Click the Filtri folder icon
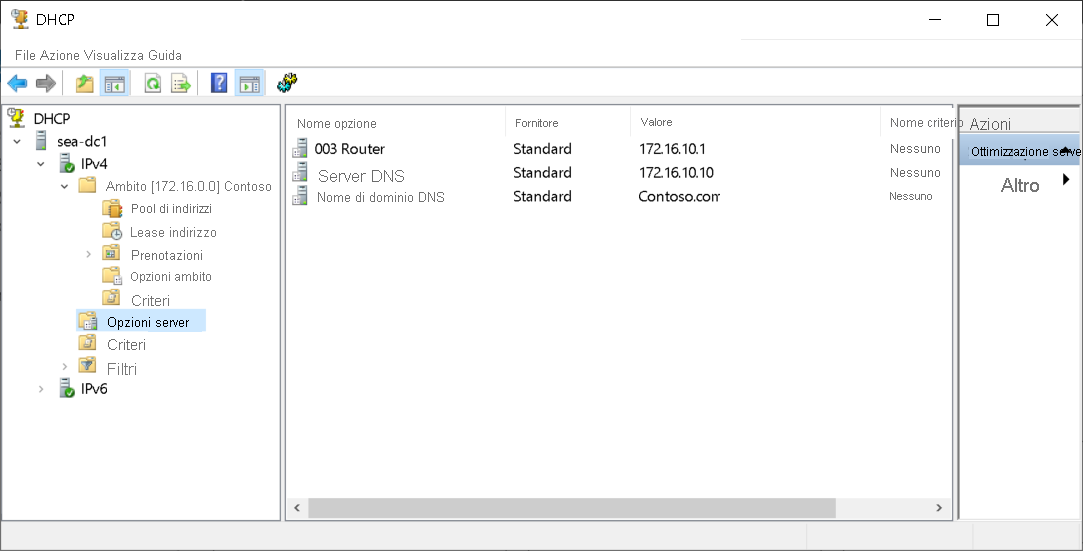Viewport: 1083px width, 551px height. click(x=87, y=366)
